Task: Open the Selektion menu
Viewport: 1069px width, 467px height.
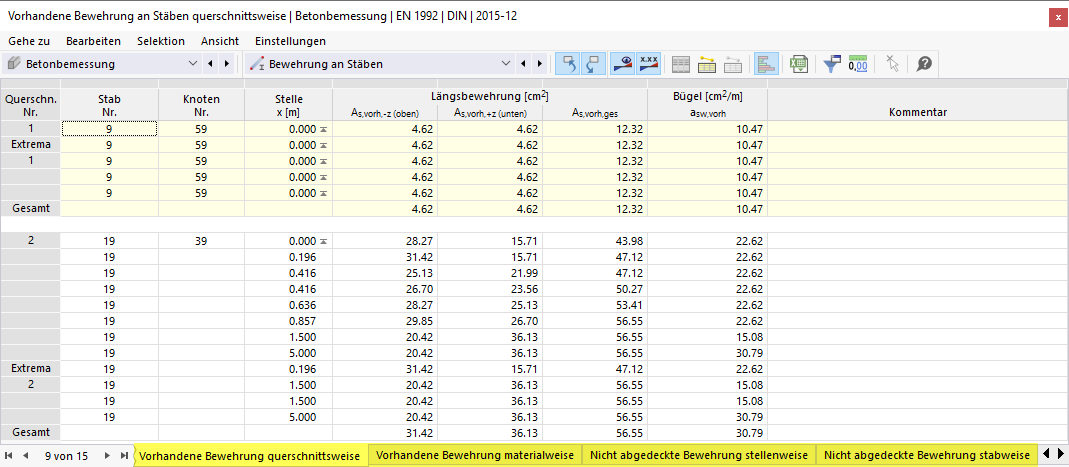Action: (161, 41)
